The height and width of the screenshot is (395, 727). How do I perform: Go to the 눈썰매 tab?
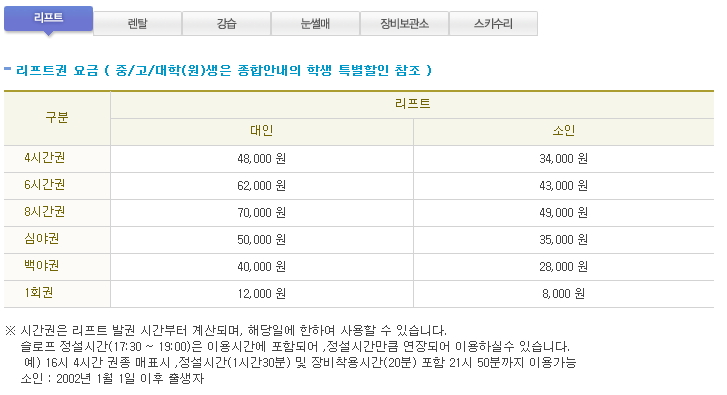point(316,24)
